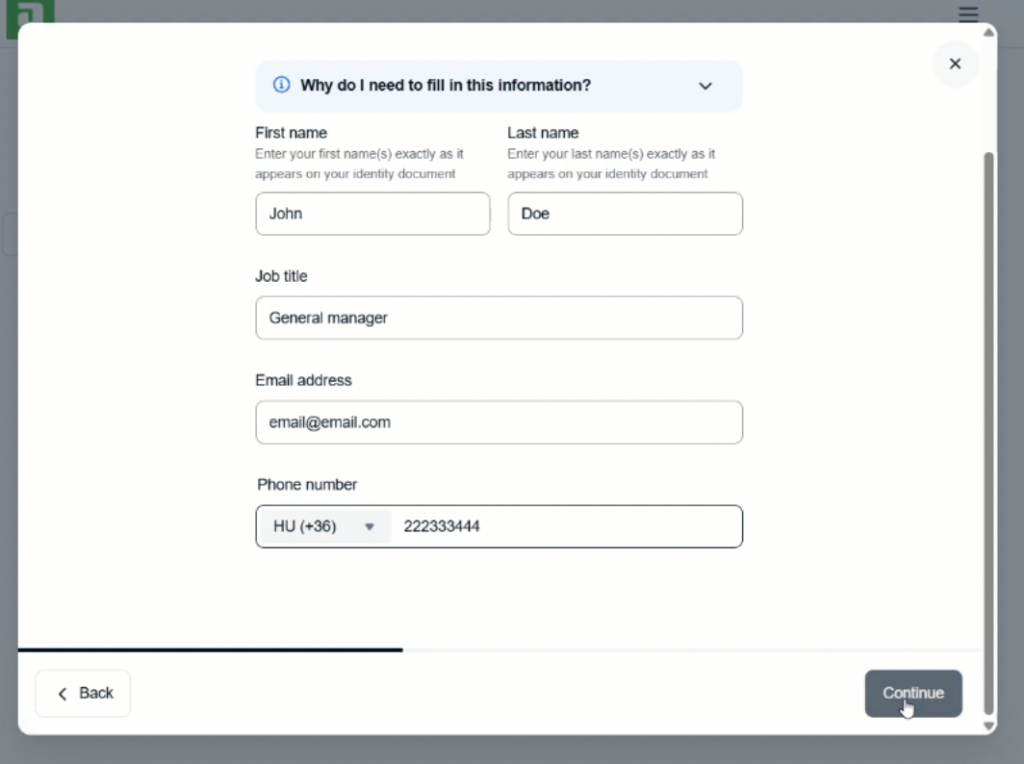Click into the Email address field
The image size is (1024, 764).
click(x=498, y=422)
